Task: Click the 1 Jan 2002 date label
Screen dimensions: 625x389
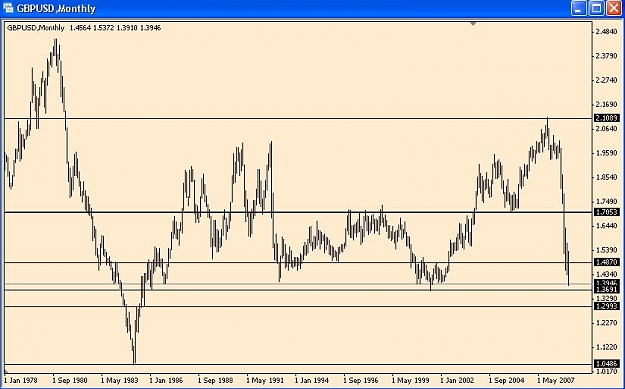Action: [458, 380]
